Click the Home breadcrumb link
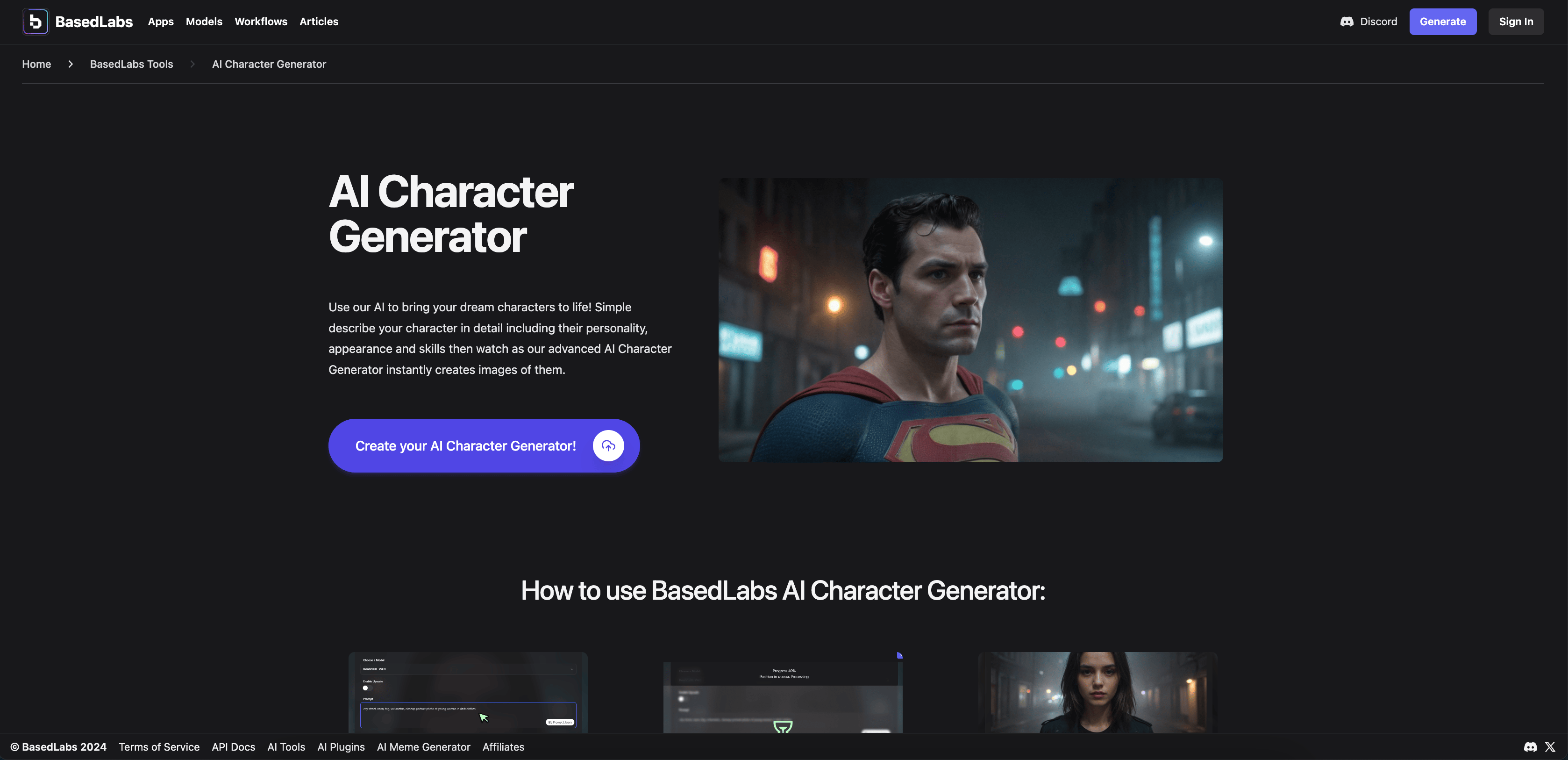 click(x=36, y=63)
